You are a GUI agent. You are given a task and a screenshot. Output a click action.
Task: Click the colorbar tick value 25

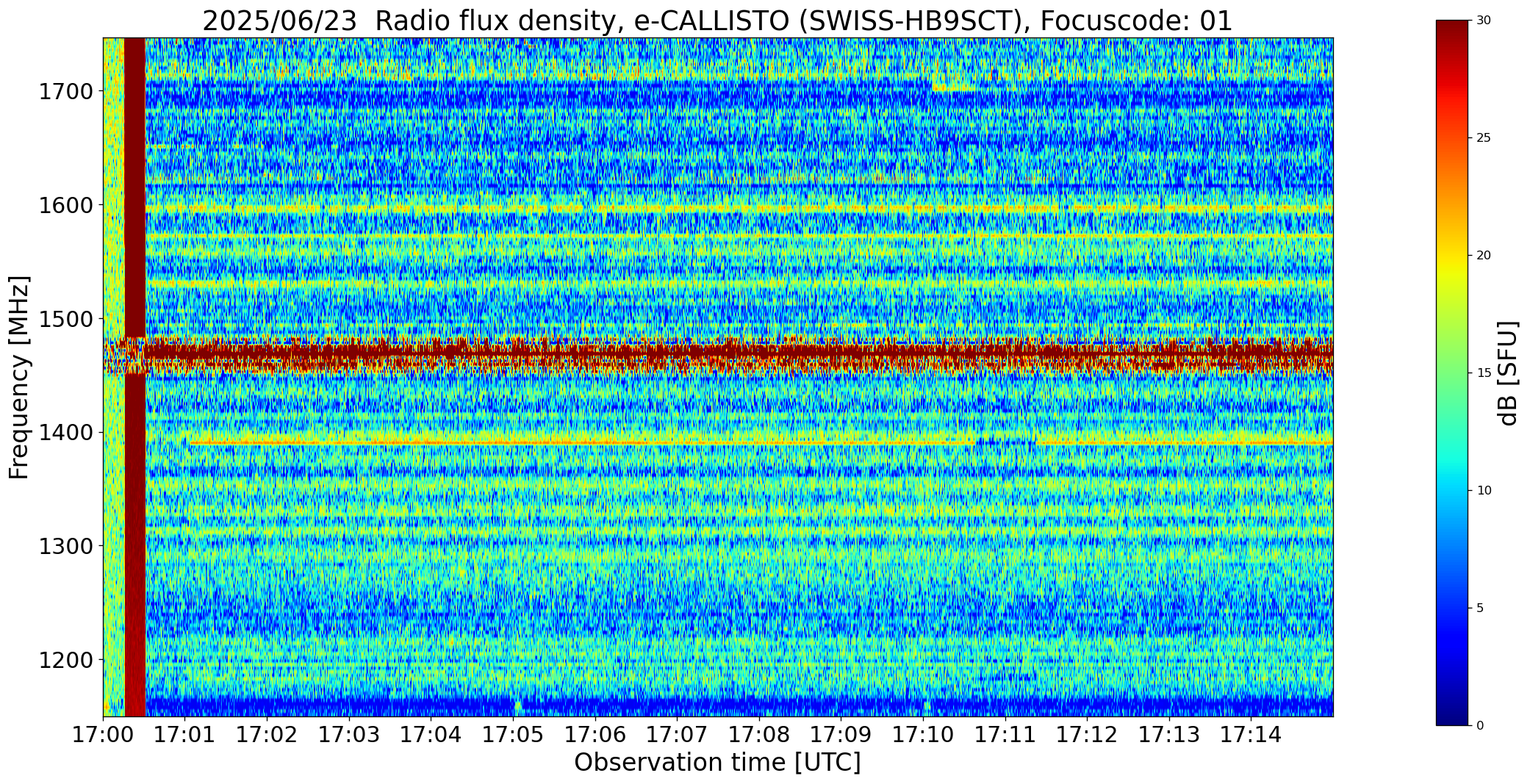click(x=1484, y=138)
